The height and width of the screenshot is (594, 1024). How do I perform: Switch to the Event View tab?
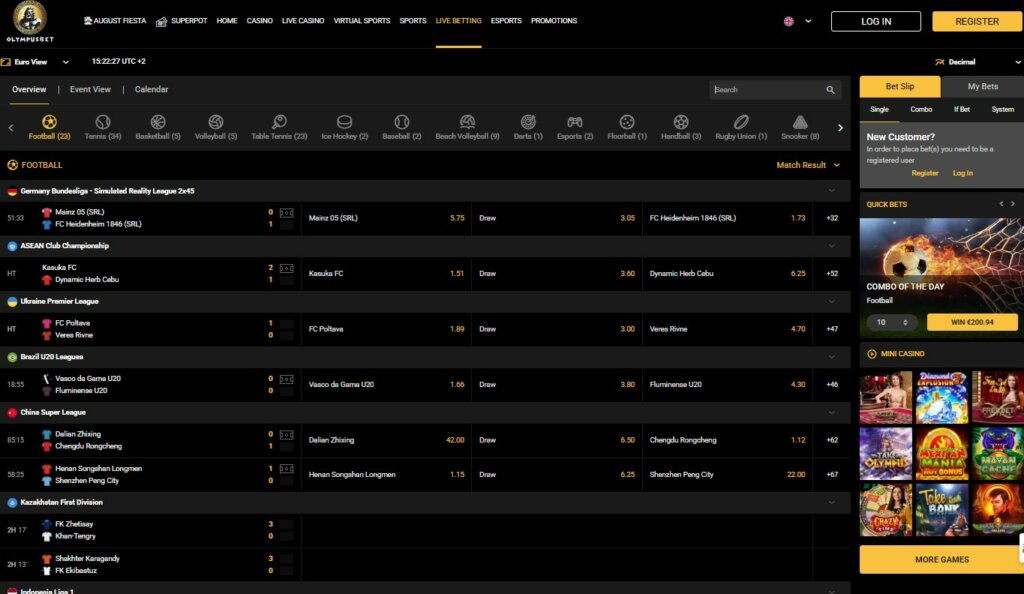click(x=90, y=89)
